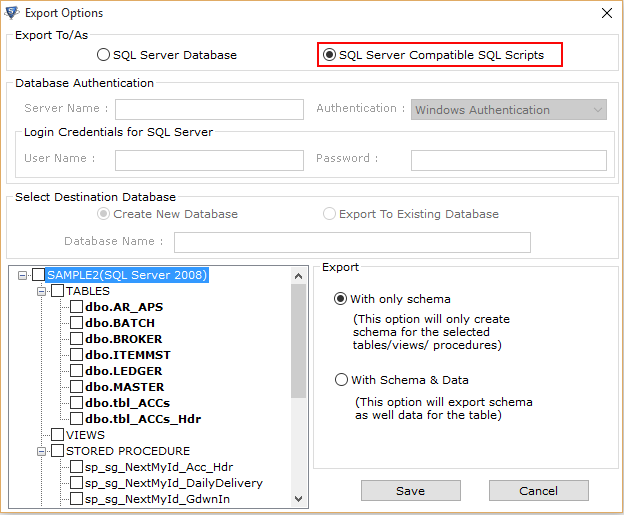This screenshot has width=624, height=515.
Task: Check the dbo.LEDGER table checkbox
Action: pyautogui.click(x=76, y=371)
